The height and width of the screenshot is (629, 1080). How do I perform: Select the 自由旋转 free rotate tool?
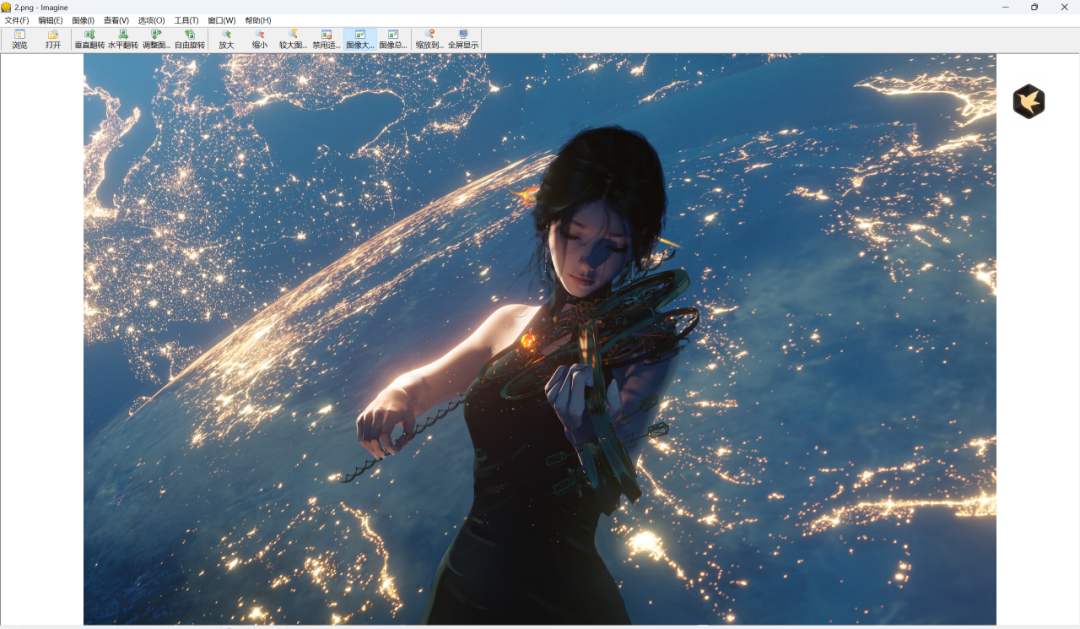click(x=189, y=39)
